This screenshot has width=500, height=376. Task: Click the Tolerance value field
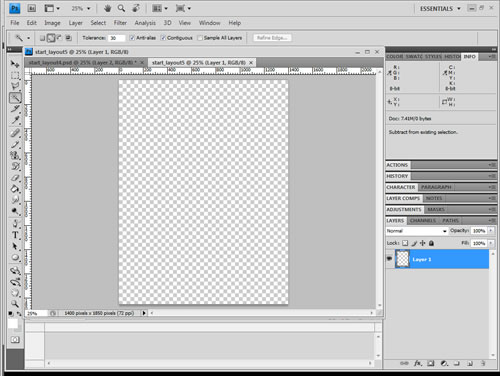116,38
